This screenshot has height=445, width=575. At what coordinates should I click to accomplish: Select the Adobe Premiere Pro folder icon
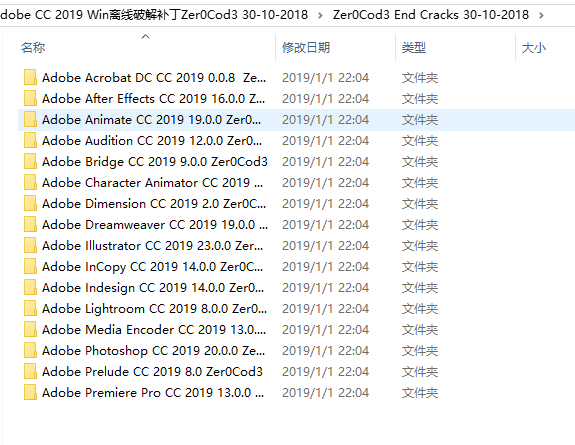point(30,393)
